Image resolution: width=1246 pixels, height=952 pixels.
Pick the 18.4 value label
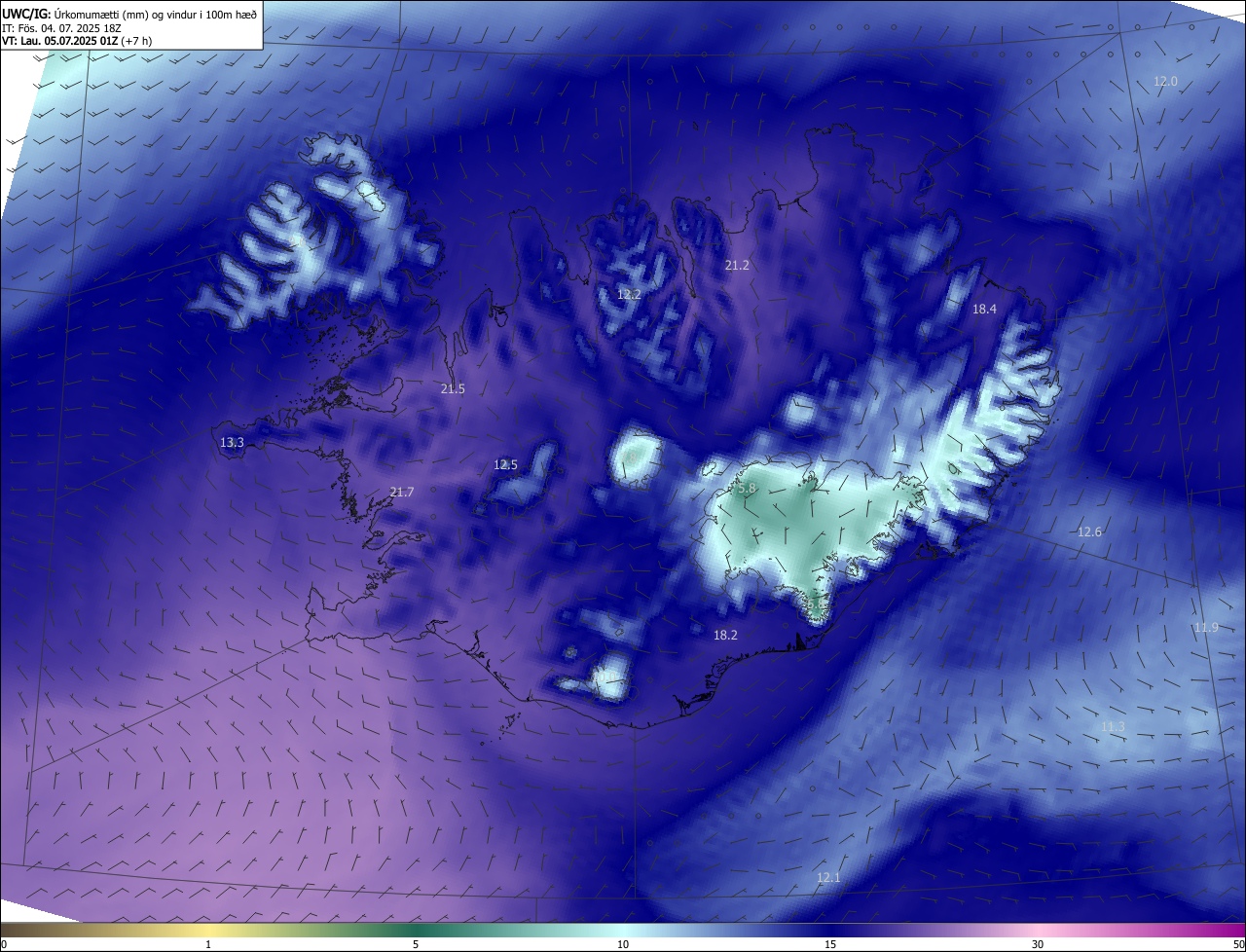tap(984, 309)
